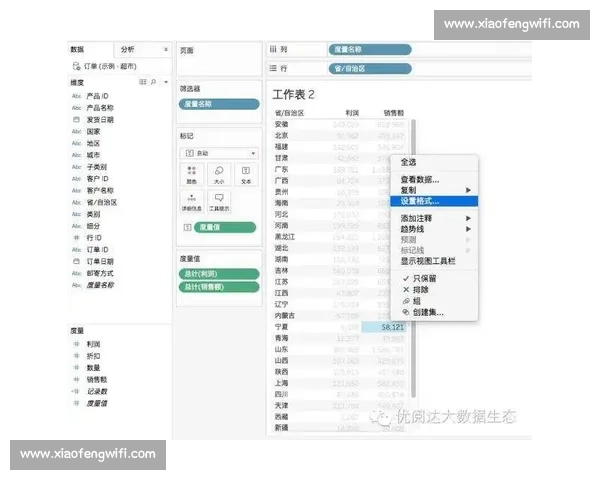Click the view-as-list icon in dimensions header
600x480 pixels.
[143, 82]
